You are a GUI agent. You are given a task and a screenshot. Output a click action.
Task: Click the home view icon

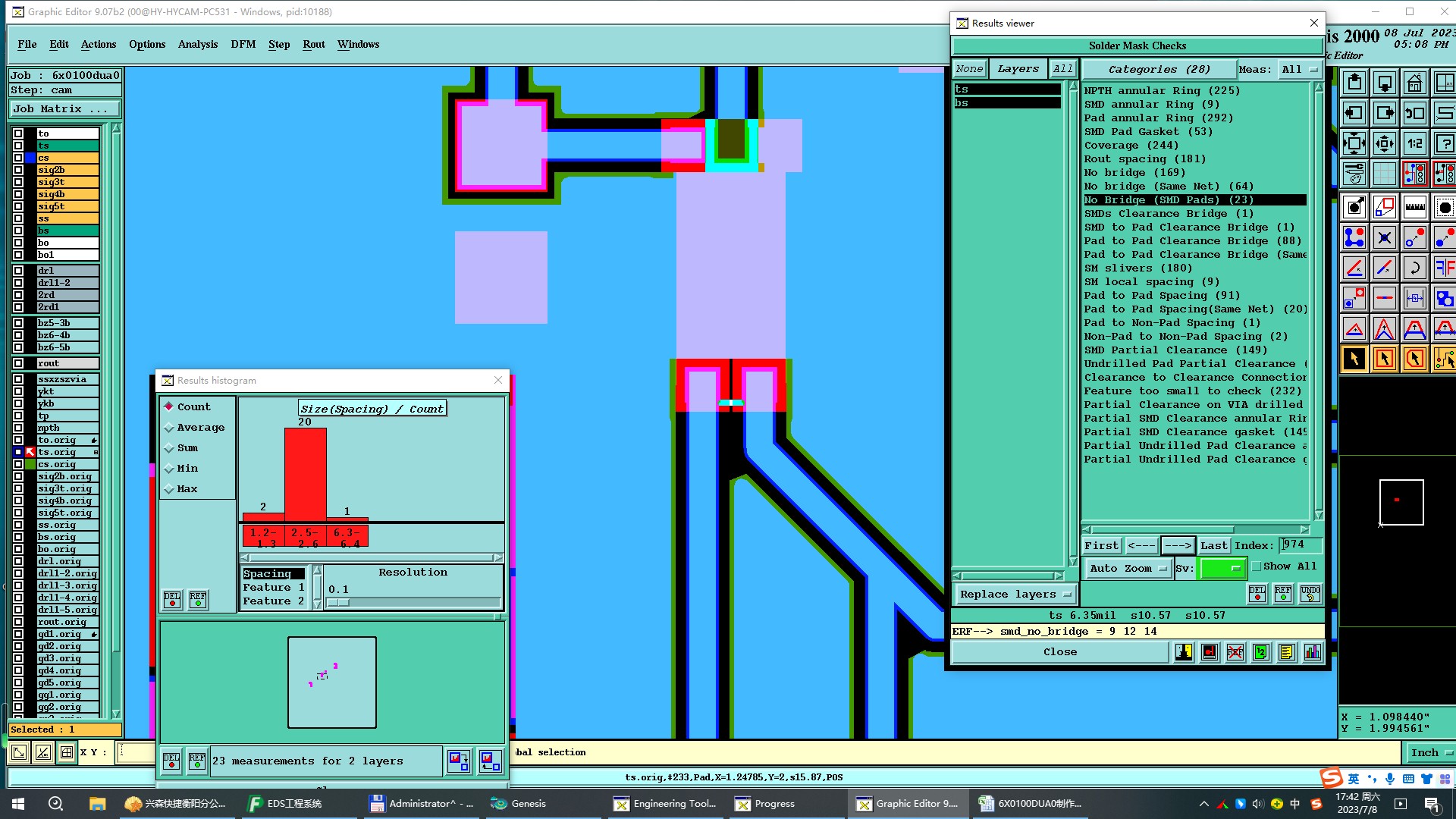click(1414, 83)
